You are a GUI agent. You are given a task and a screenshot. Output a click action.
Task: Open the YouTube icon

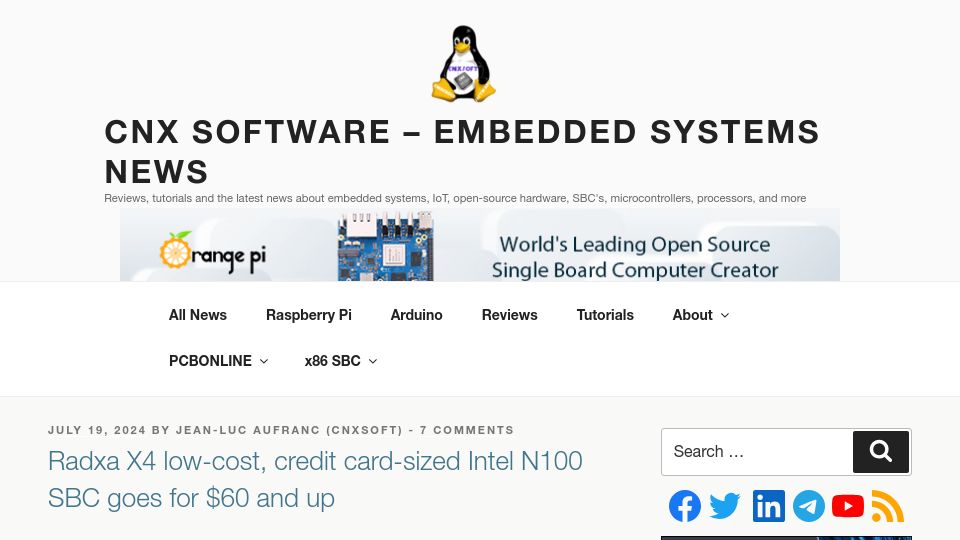pos(848,506)
